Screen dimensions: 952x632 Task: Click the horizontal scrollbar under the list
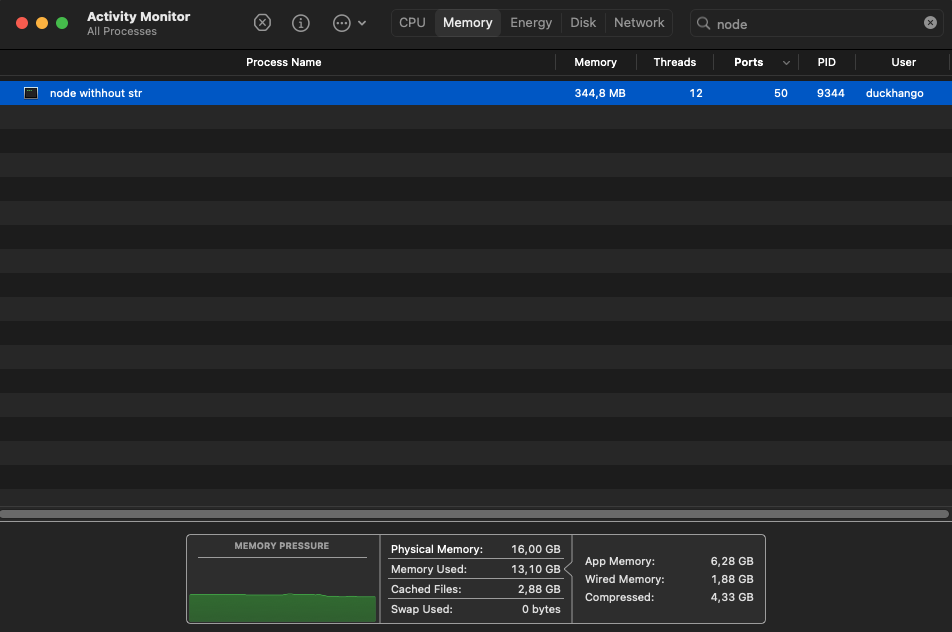(x=474, y=514)
